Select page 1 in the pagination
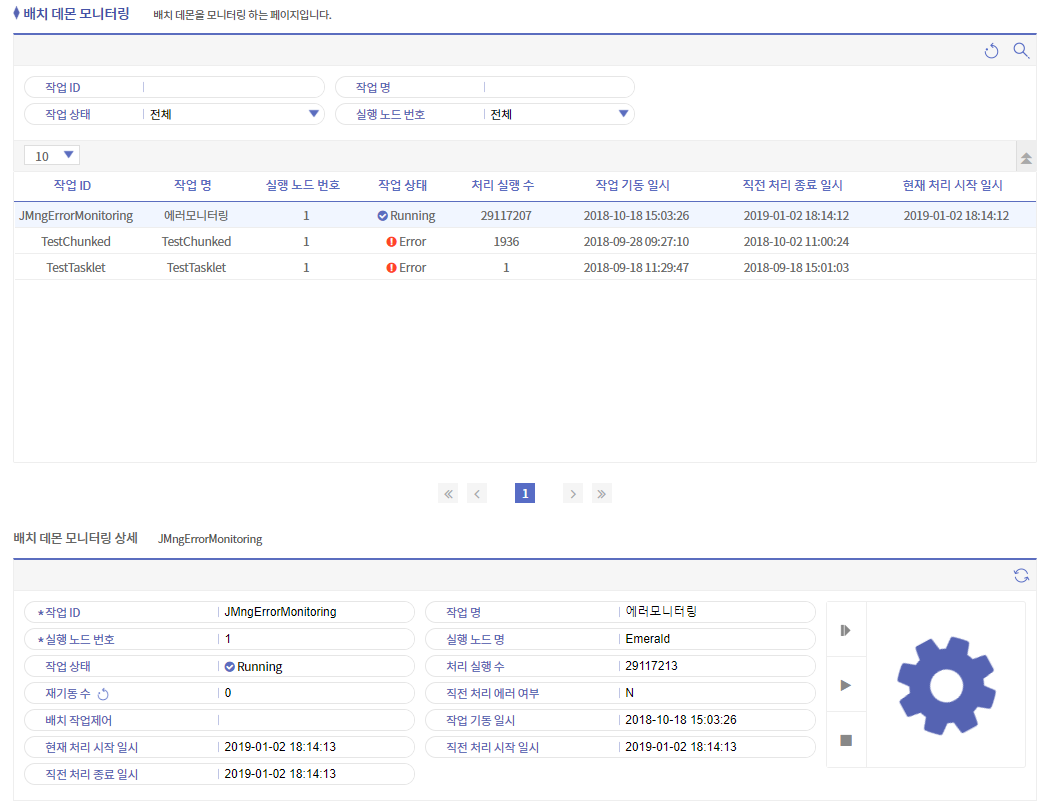 (525, 494)
